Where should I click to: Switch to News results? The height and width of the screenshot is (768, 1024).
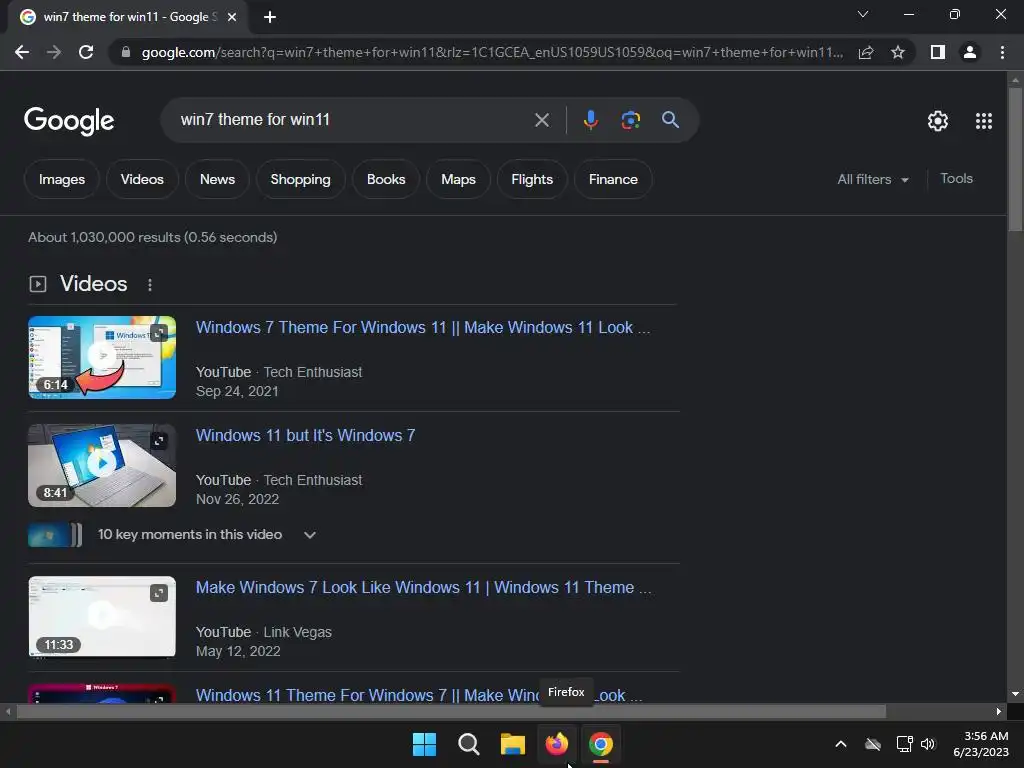[217, 180]
